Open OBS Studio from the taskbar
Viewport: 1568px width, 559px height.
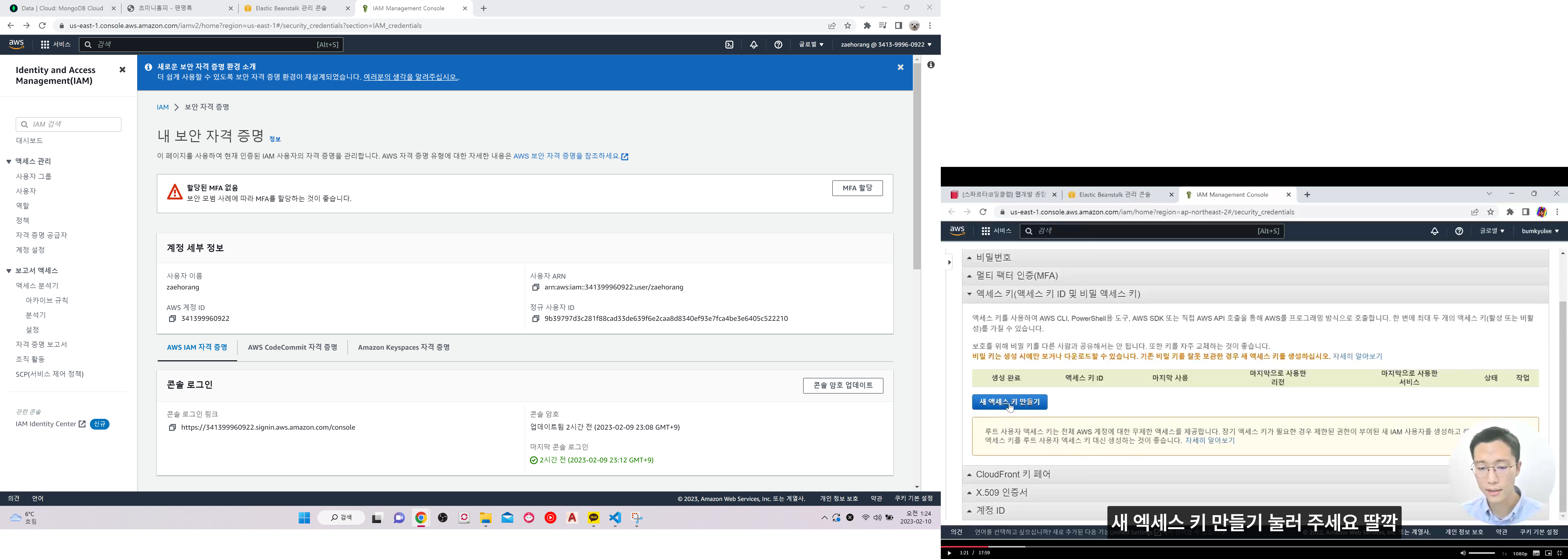442,518
